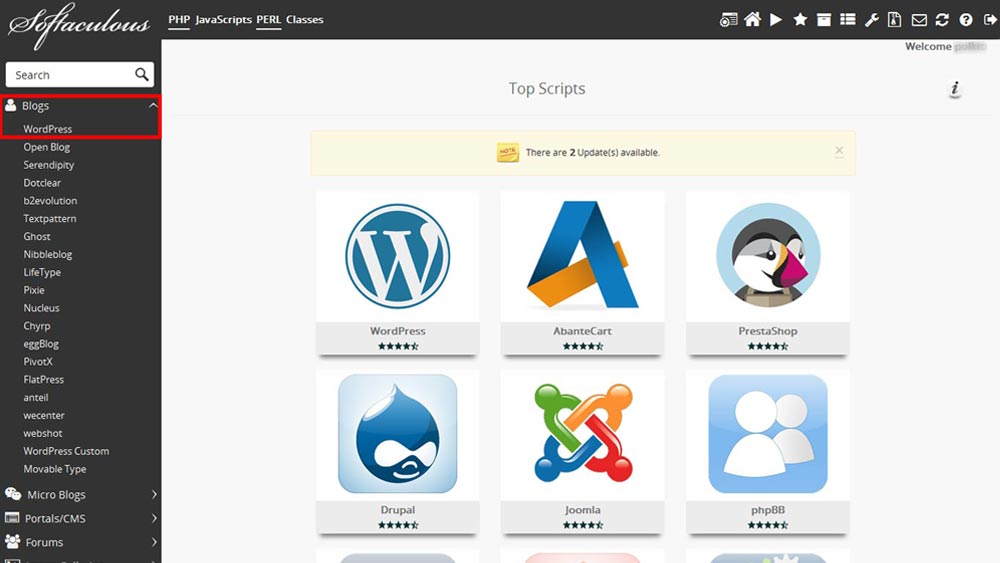
Task: Select Pixie in sidebar
Action: coord(34,289)
